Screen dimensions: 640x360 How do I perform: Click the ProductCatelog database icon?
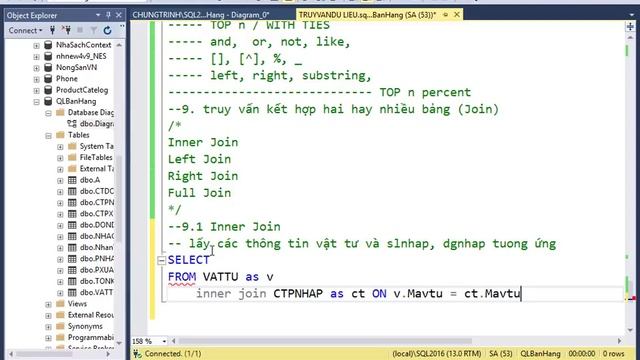[48, 90]
